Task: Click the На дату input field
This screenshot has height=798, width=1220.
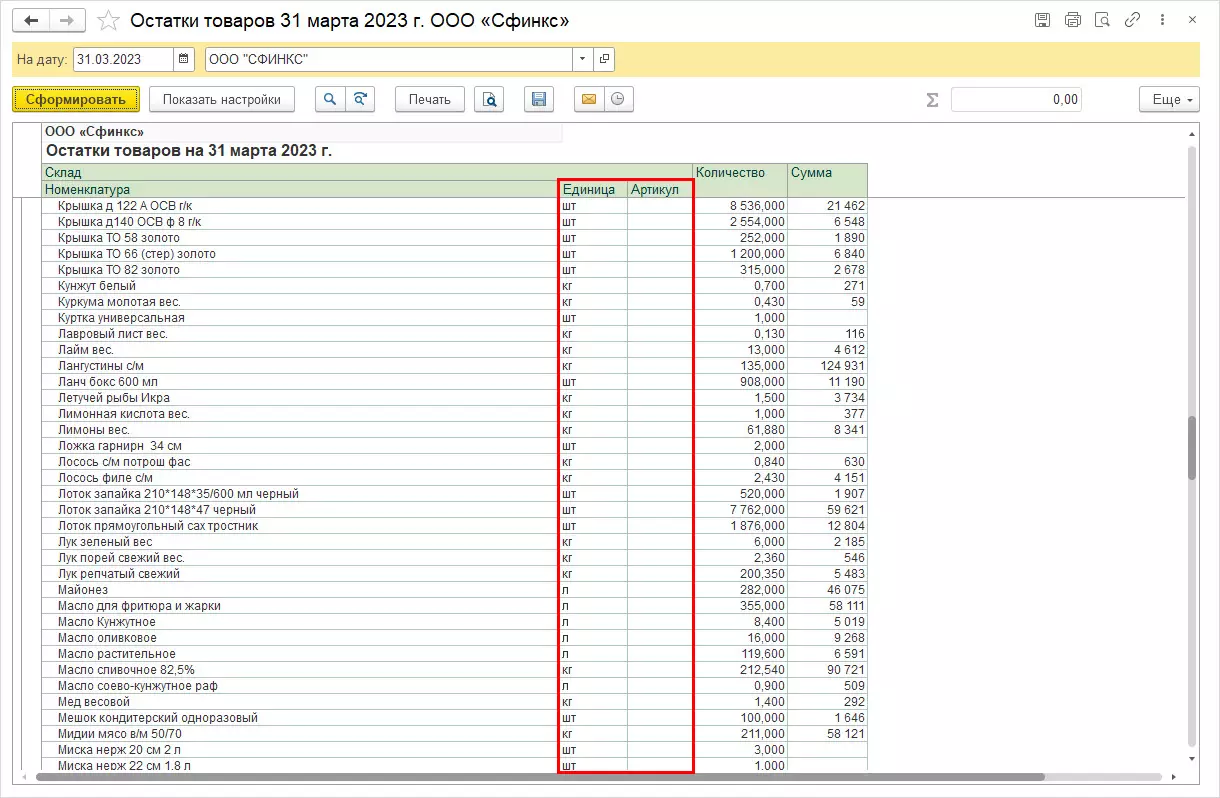Action: point(122,60)
